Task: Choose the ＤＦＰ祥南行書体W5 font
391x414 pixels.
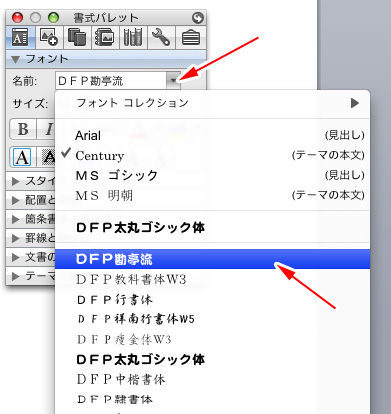Action: 212,319
